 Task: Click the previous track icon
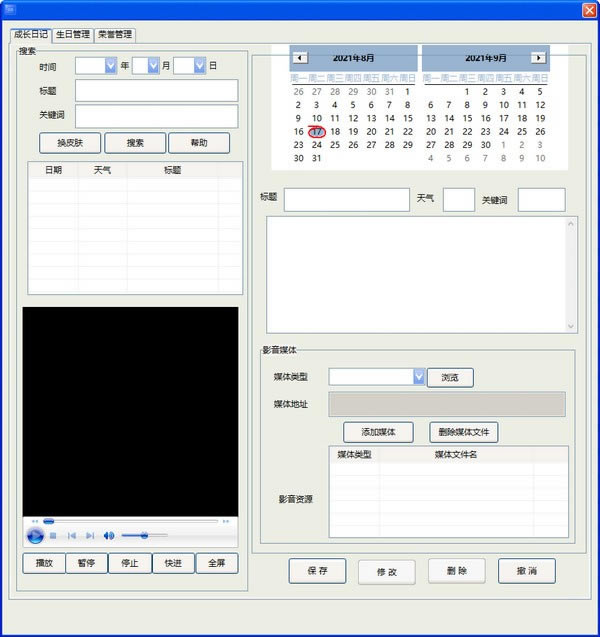click(x=71, y=536)
